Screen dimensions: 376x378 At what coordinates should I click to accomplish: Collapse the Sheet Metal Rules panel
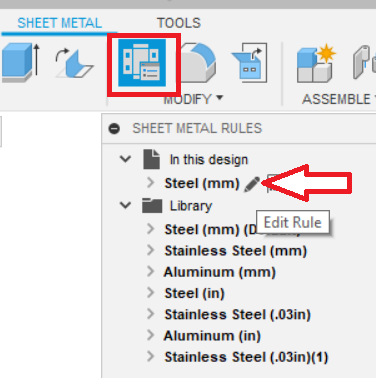[114, 128]
